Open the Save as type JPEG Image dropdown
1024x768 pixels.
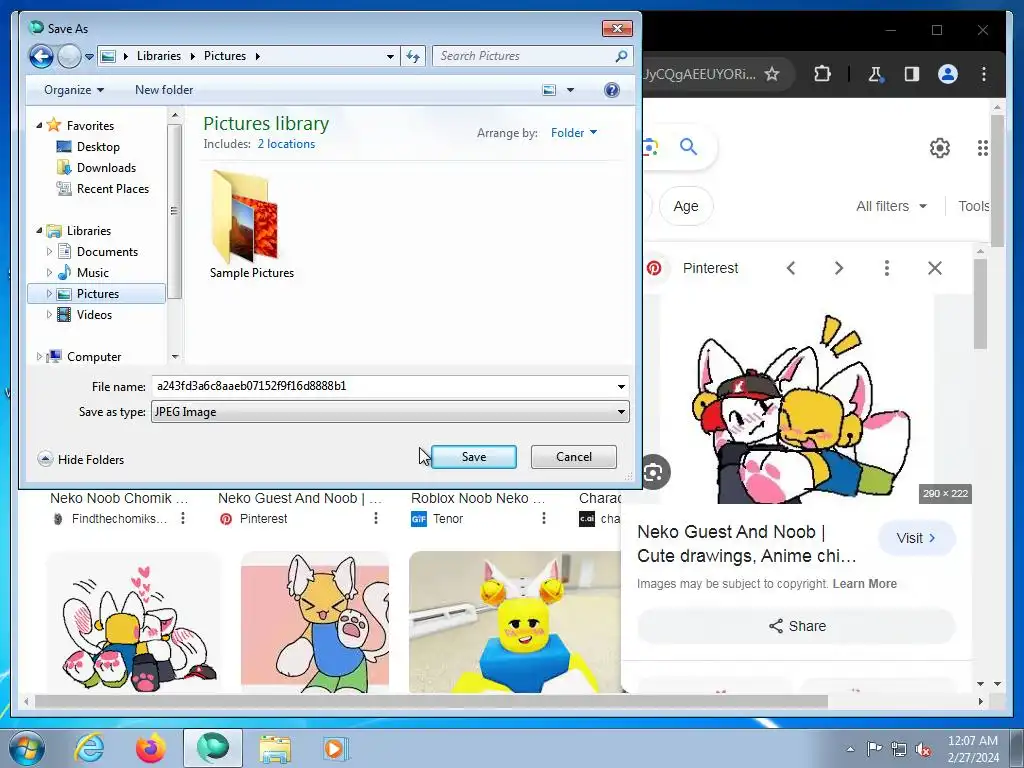pyautogui.click(x=391, y=412)
